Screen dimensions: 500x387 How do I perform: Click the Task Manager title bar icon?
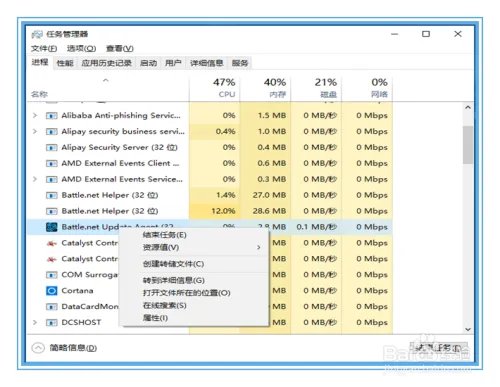[37, 34]
